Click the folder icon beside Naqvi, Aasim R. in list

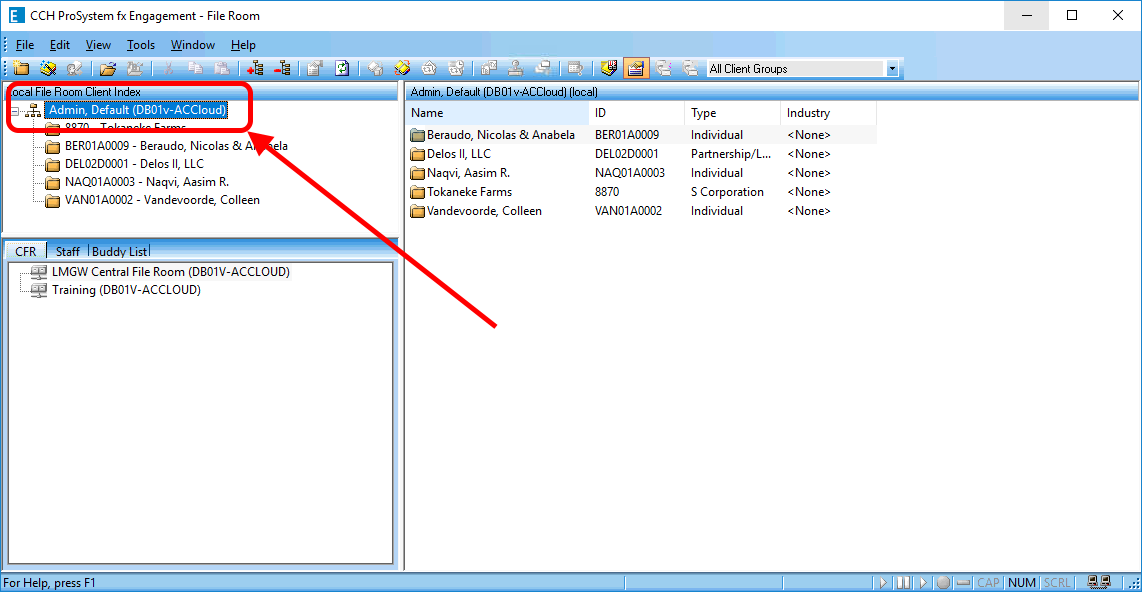click(417, 173)
